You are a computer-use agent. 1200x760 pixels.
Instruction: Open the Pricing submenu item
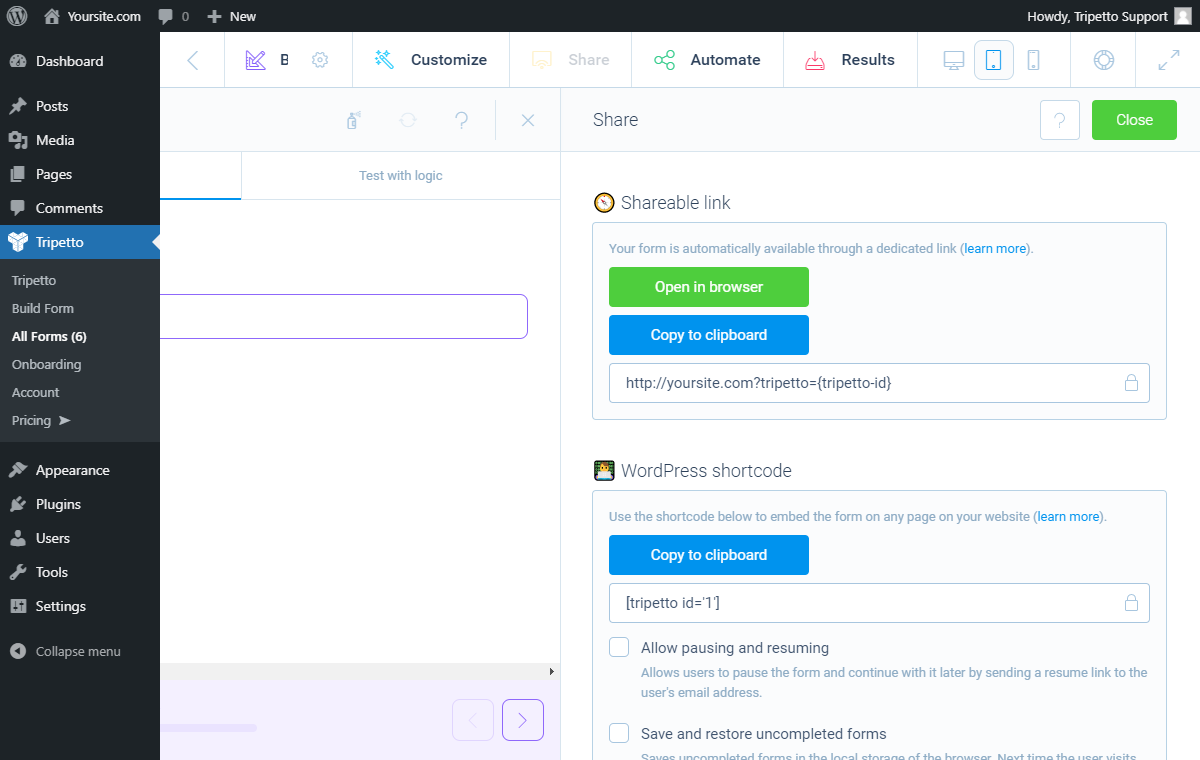point(41,420)
